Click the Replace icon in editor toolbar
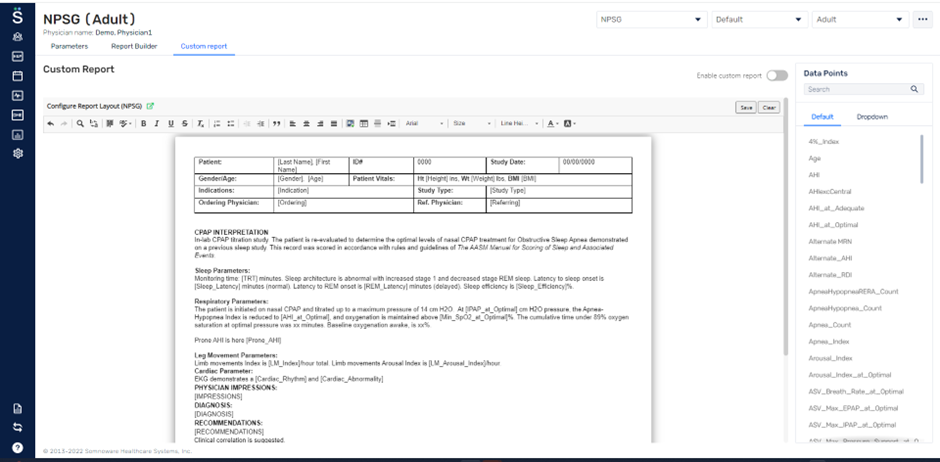 tap(94, 123)
